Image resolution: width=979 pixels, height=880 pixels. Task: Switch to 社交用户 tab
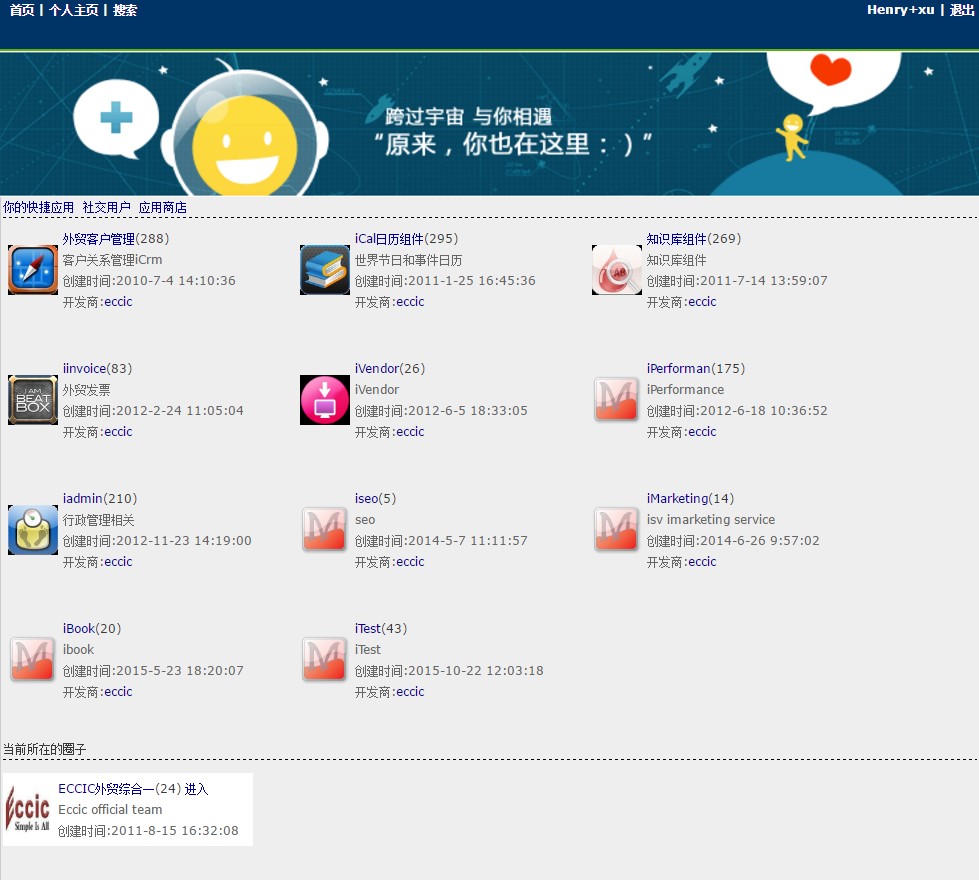(107, 207)
